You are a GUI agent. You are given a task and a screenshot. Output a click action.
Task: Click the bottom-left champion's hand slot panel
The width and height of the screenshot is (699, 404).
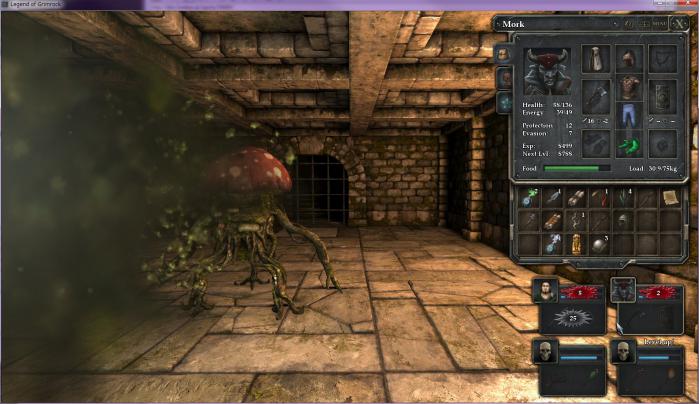572,379
